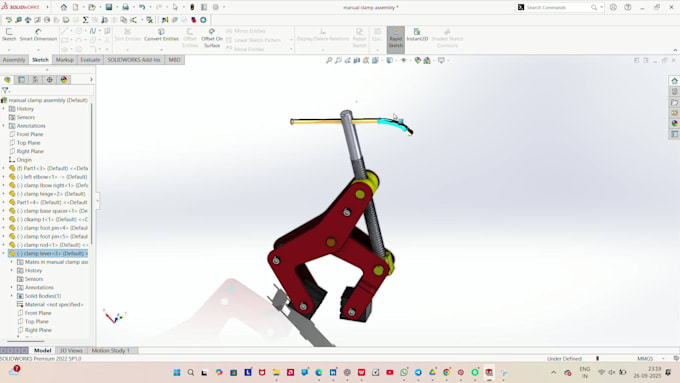Click Zoom to Area icon

click(338, 60)
